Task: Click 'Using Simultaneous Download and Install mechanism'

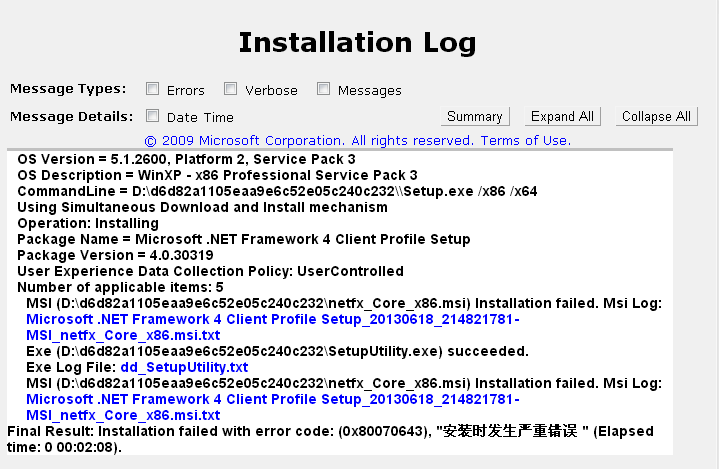Action: pos(202,207)
